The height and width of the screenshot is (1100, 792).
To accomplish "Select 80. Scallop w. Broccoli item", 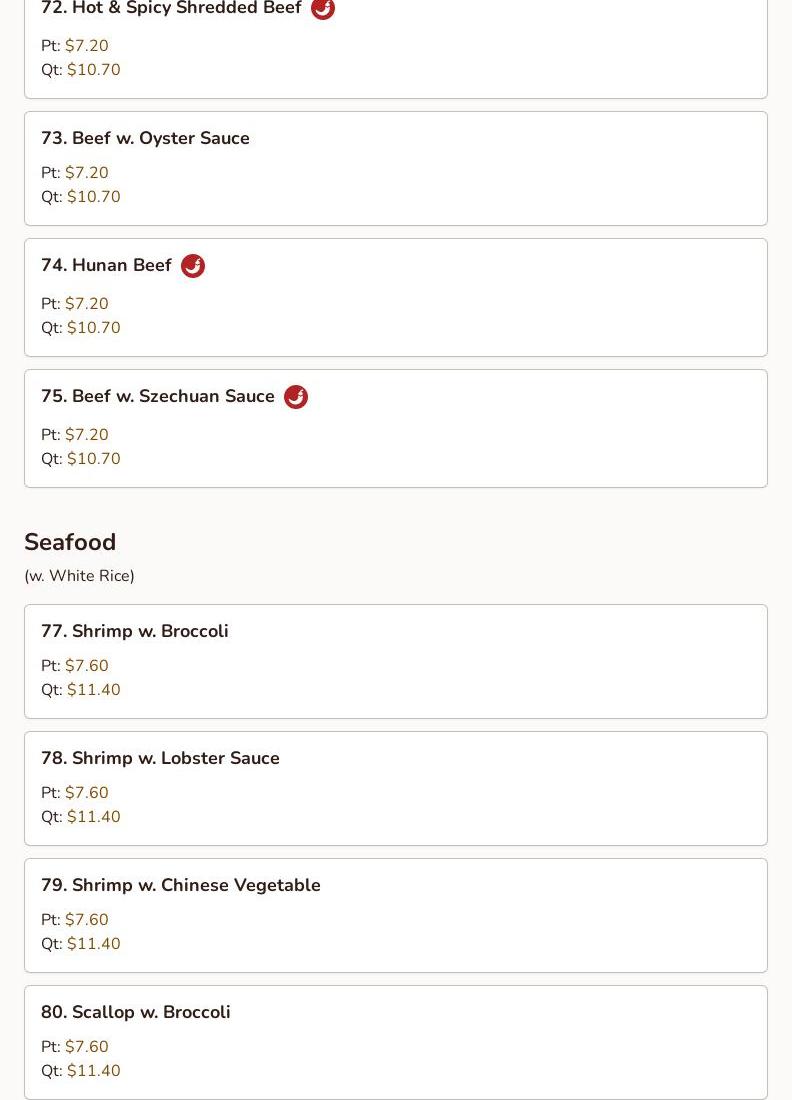I will pos(396,1042).
